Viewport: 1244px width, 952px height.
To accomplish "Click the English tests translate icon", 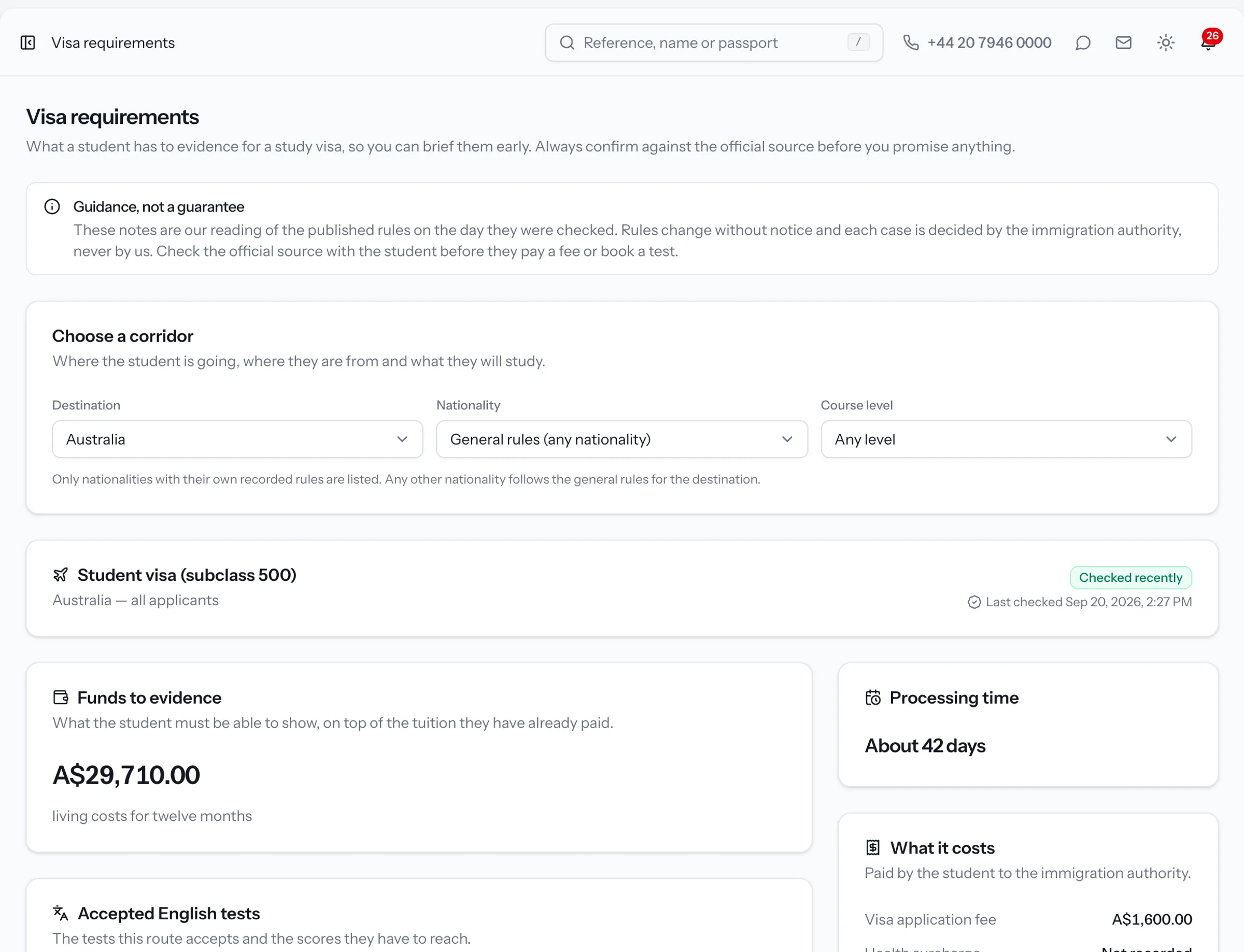I will 61,913.
